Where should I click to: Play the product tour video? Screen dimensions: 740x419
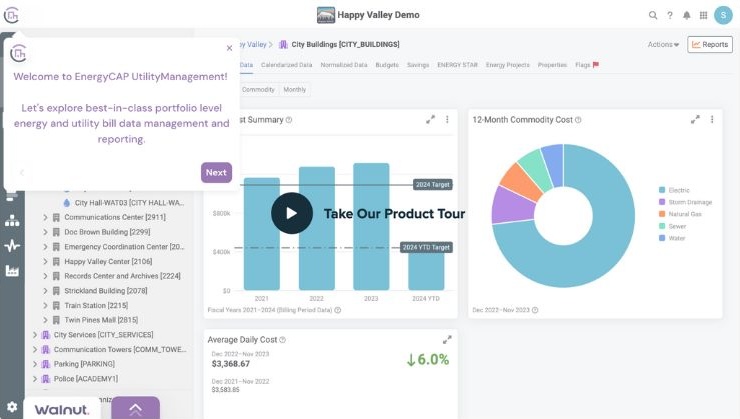click(291, 213)
